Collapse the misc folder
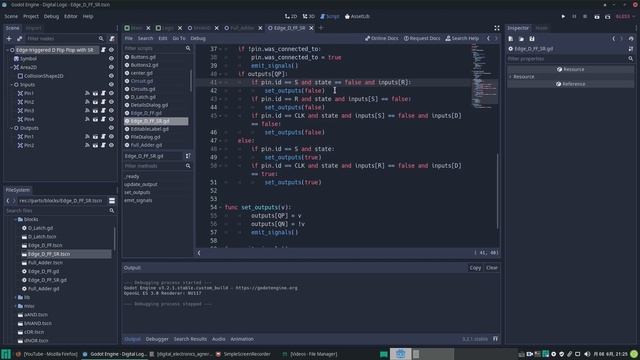 coord(16,306)
